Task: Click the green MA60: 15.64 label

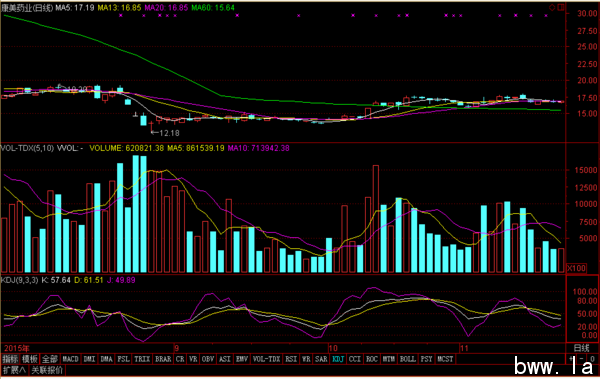Action: pos(213,8)
